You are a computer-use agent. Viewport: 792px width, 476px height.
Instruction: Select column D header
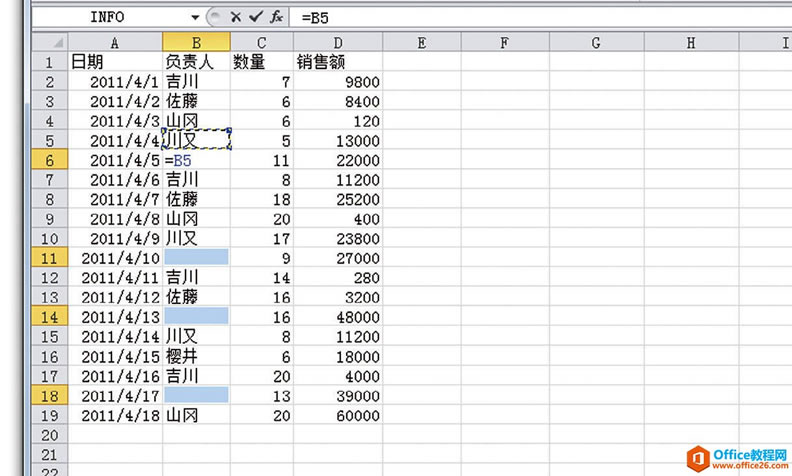pyautogui.click(x=338, y=42)
